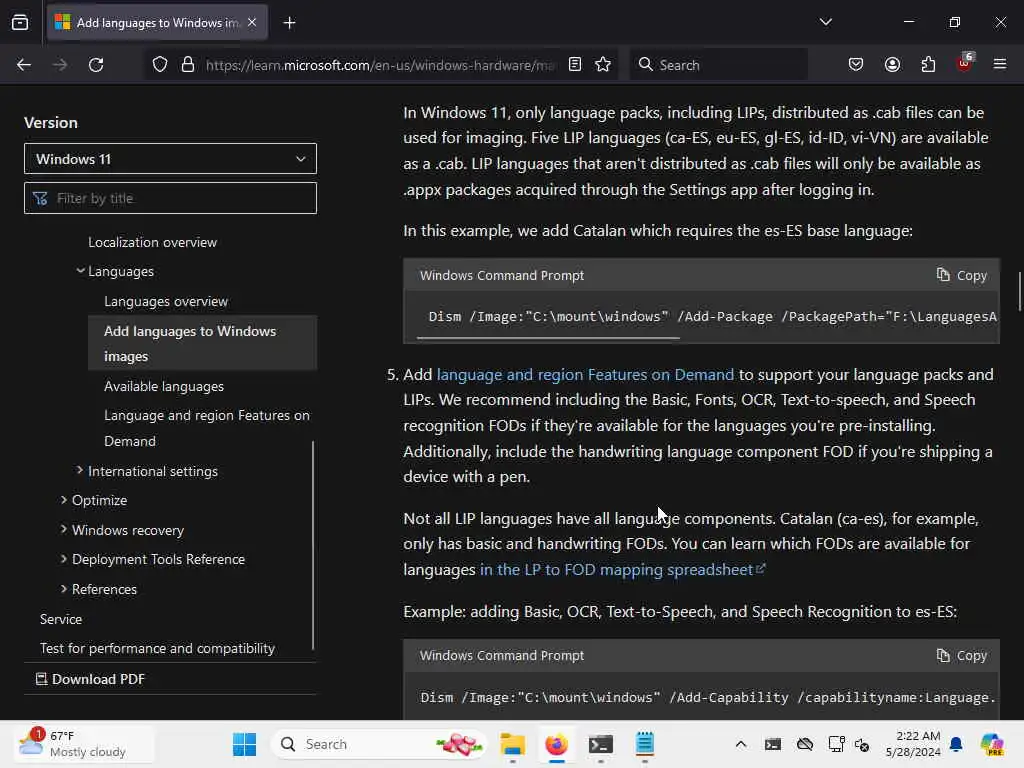Viewport: 1024px width, 768px height.
Task: Open Languages overview article
Action: [x=166, y=302]
